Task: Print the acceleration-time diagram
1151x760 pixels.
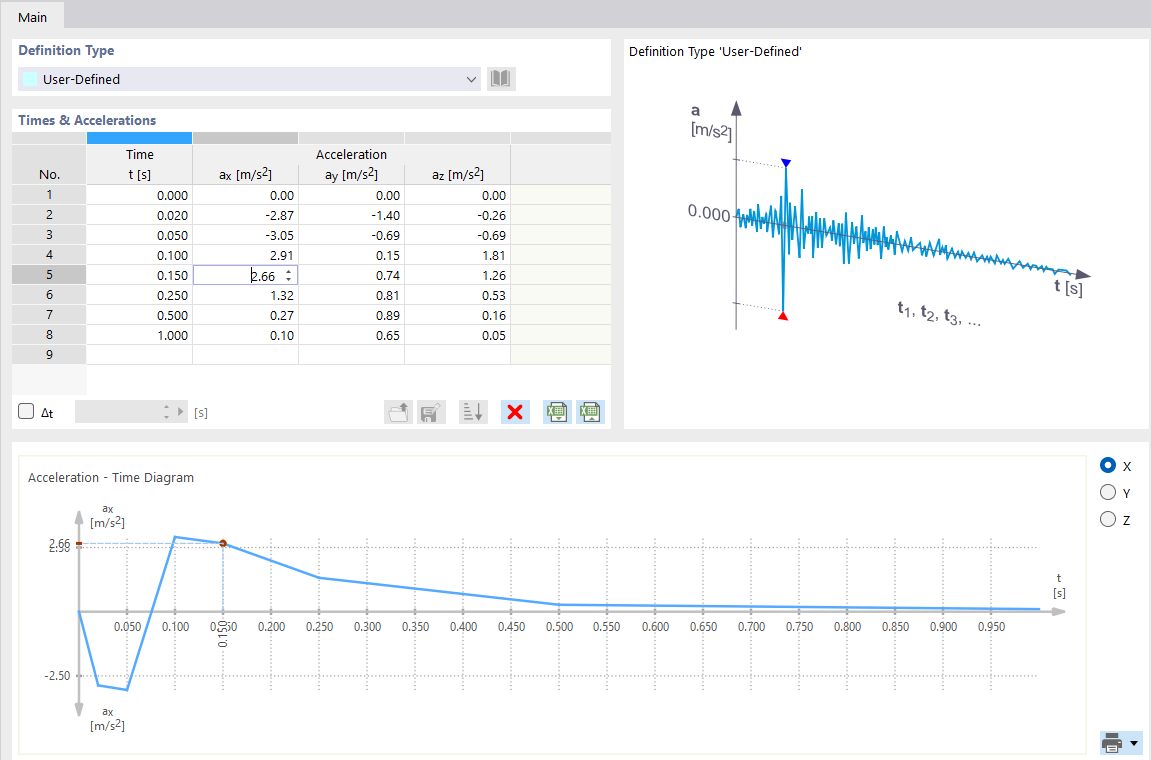Action: coord(1113,742)
